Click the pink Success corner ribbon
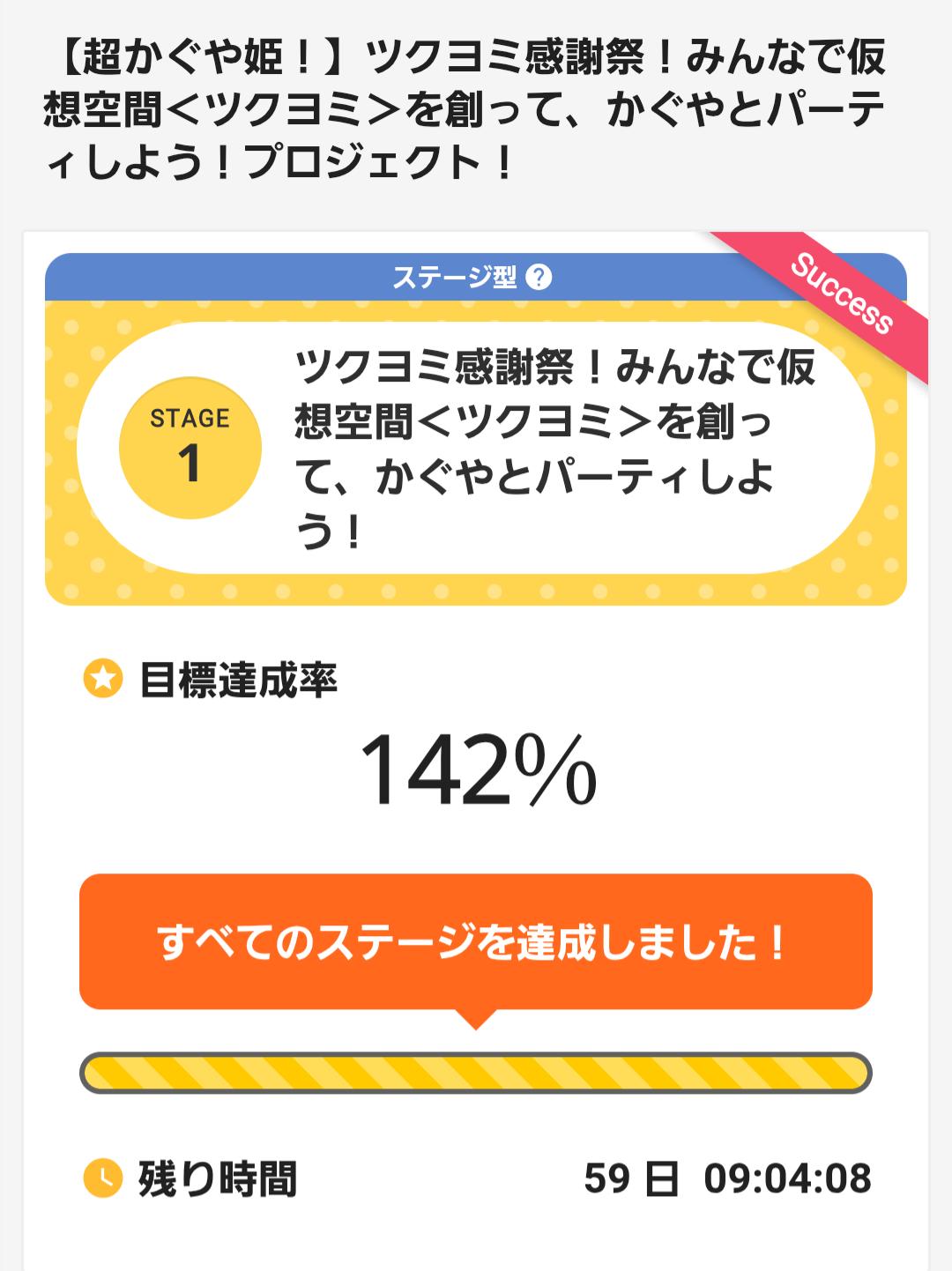Viewport: 952px width, 1271px height. coord(841,294)
